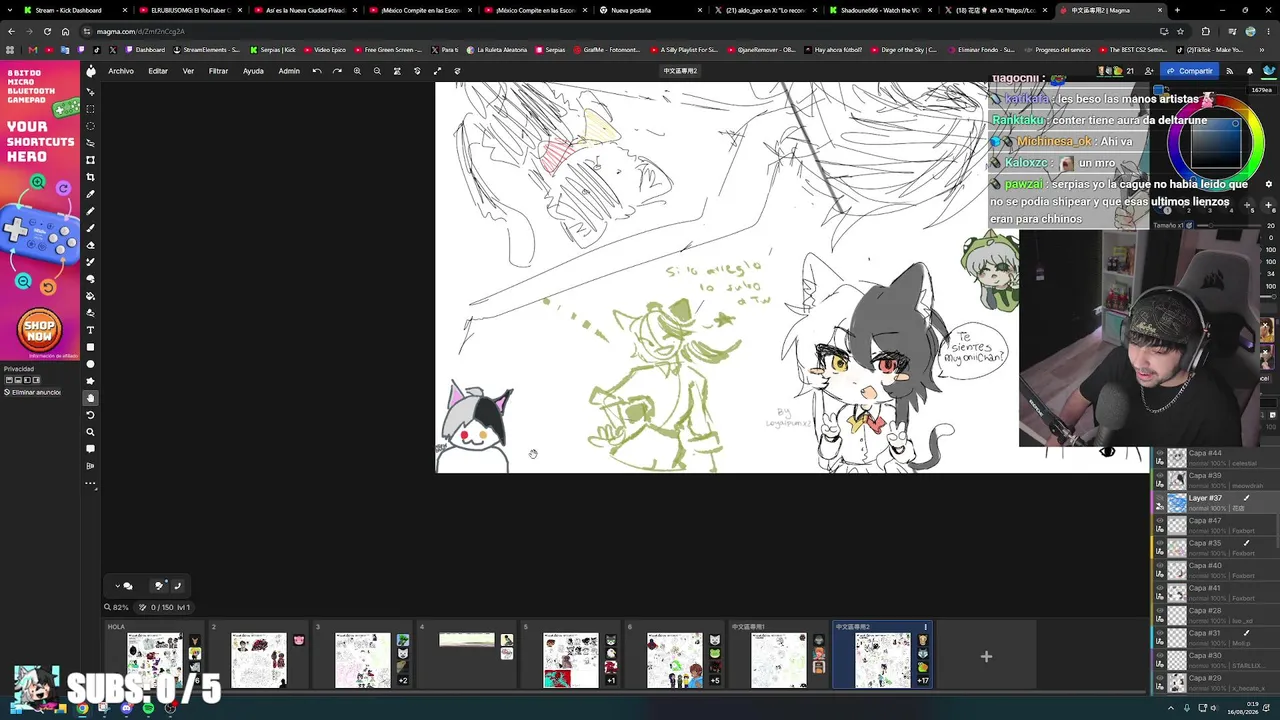The height and width of the screenshot is (720, 1280).
Task: Open the Filtrar menu
Action: point(218,71)
